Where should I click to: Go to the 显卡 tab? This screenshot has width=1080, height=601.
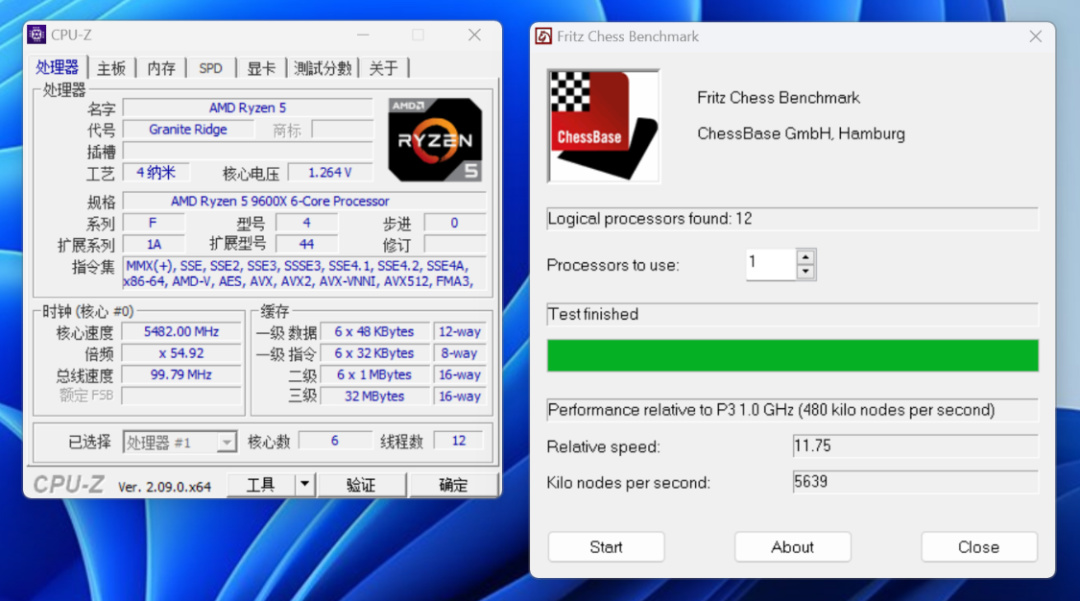point(261,68)
